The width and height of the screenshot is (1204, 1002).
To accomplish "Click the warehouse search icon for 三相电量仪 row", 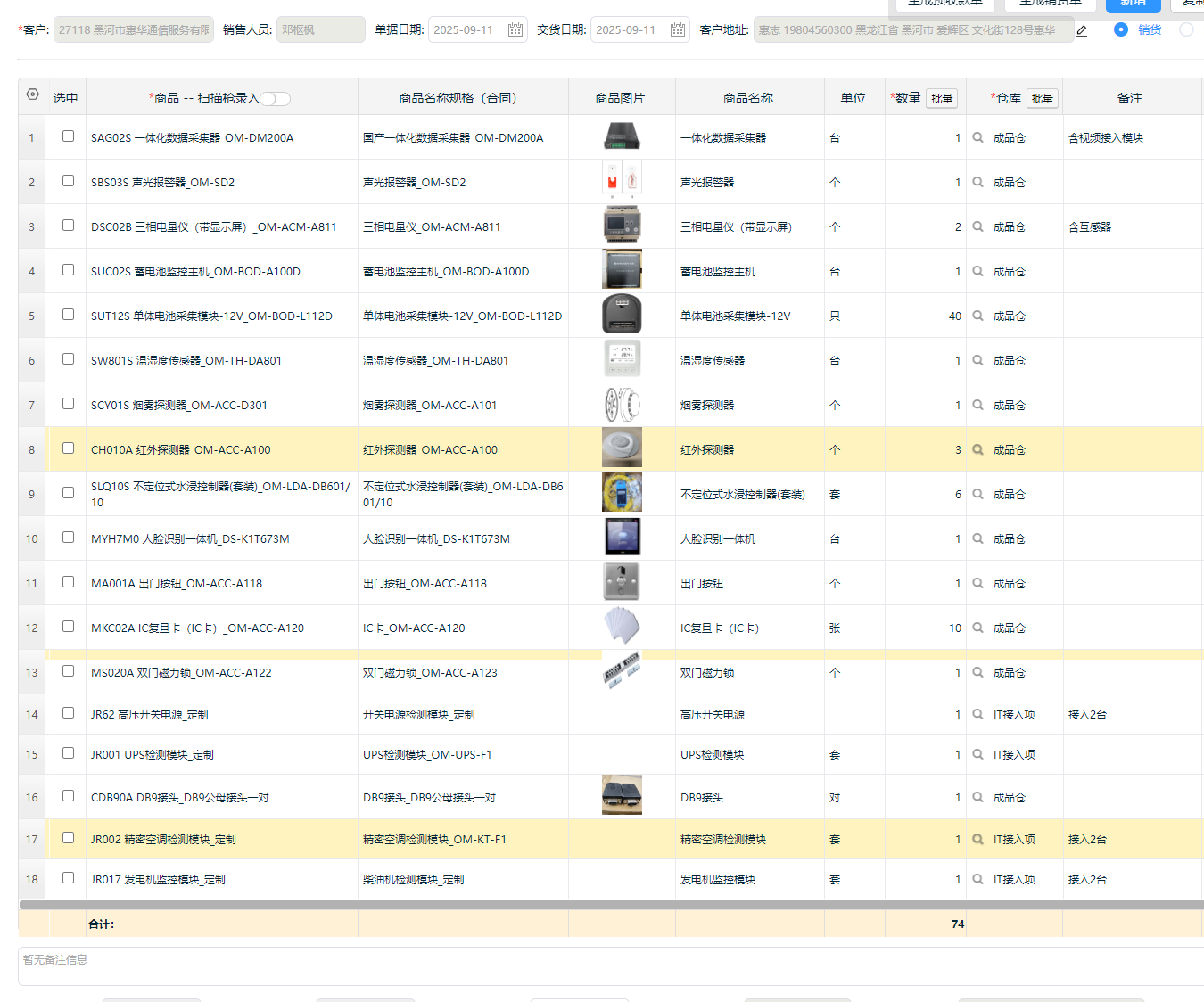I will click(977, 226).
